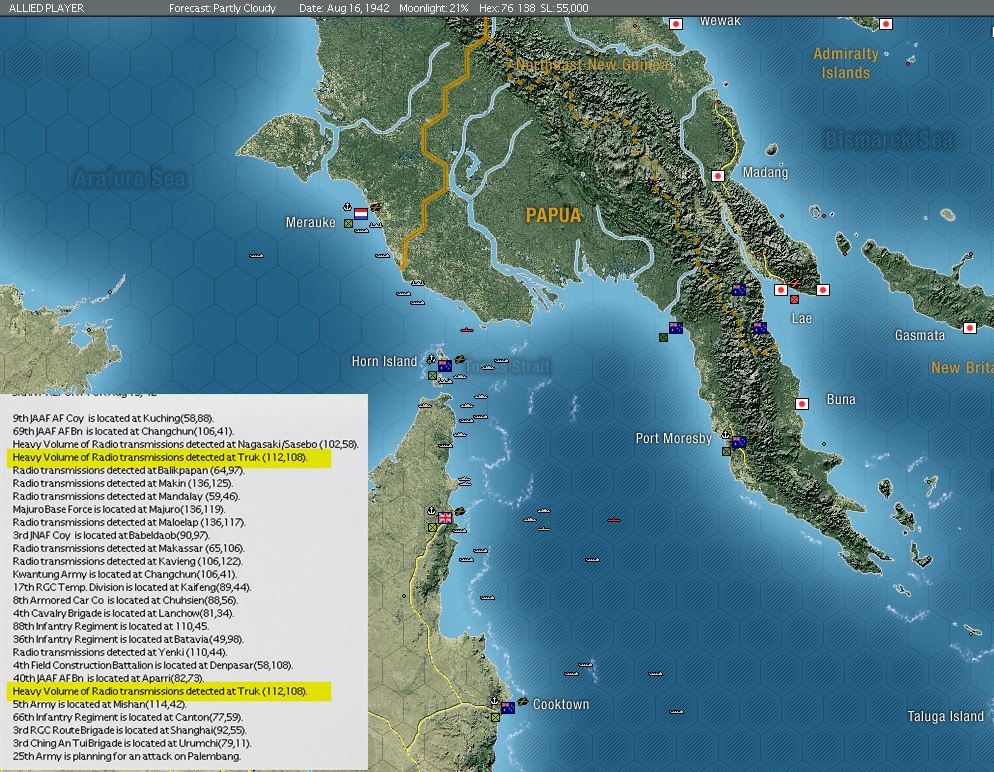Image resolution: width=994 pixels, height=772 pixels.
Task: Select the Japanese flag base at Gasmata
Action: pos(969,328)
